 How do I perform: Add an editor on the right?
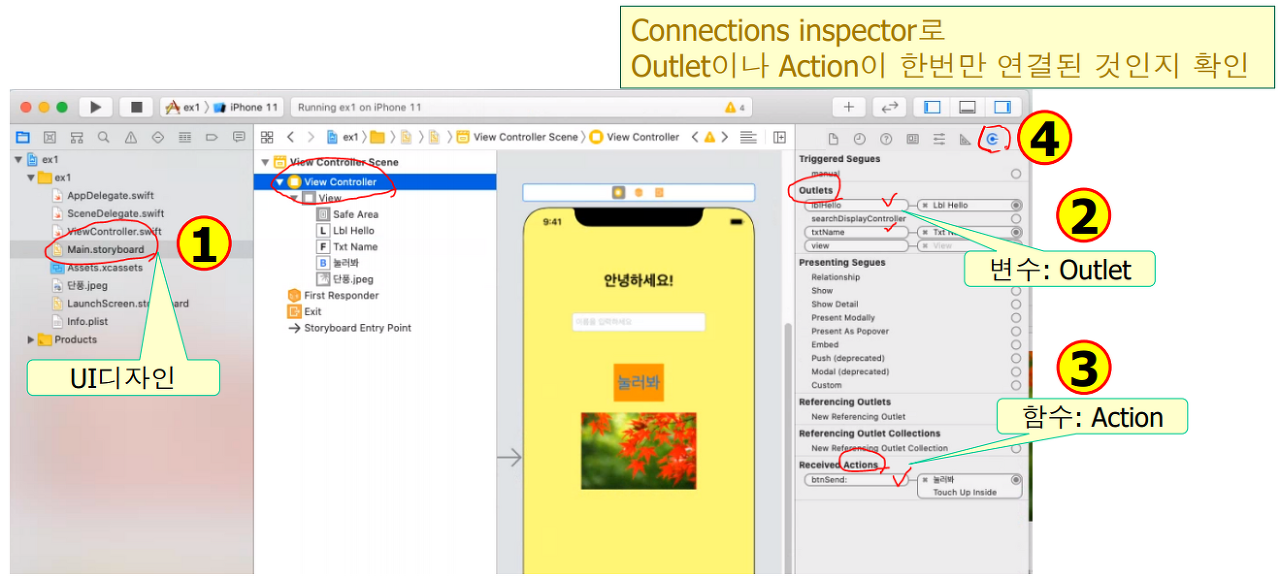point(780,137)
